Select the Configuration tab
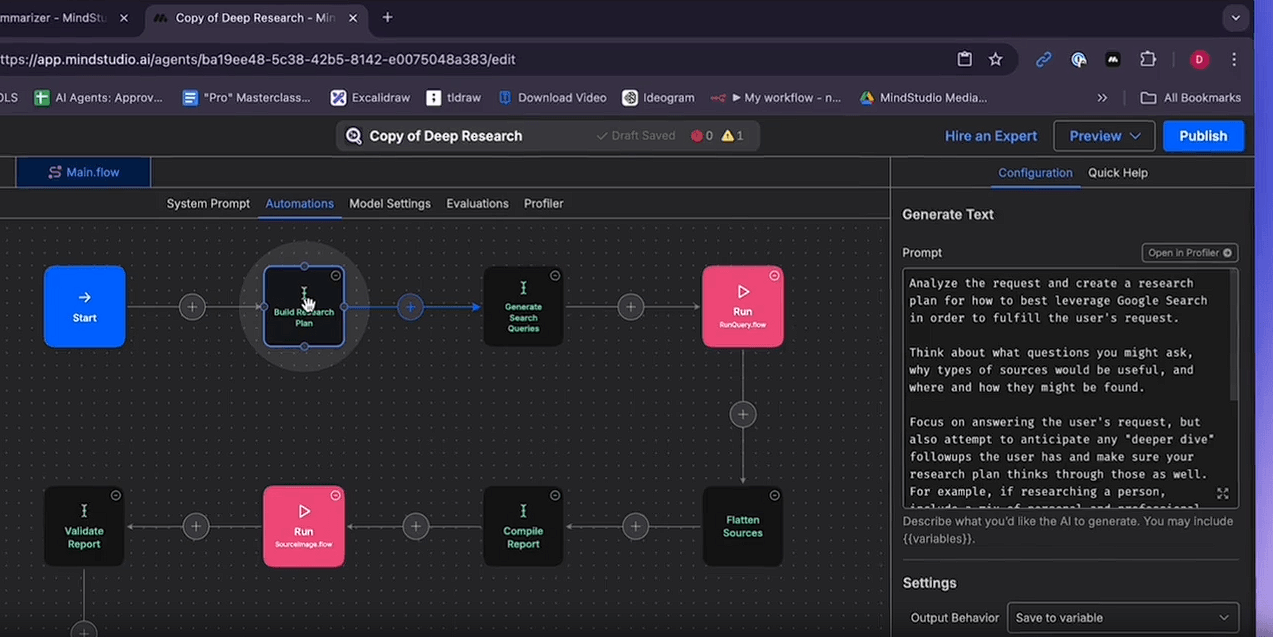 [1035, 173]
